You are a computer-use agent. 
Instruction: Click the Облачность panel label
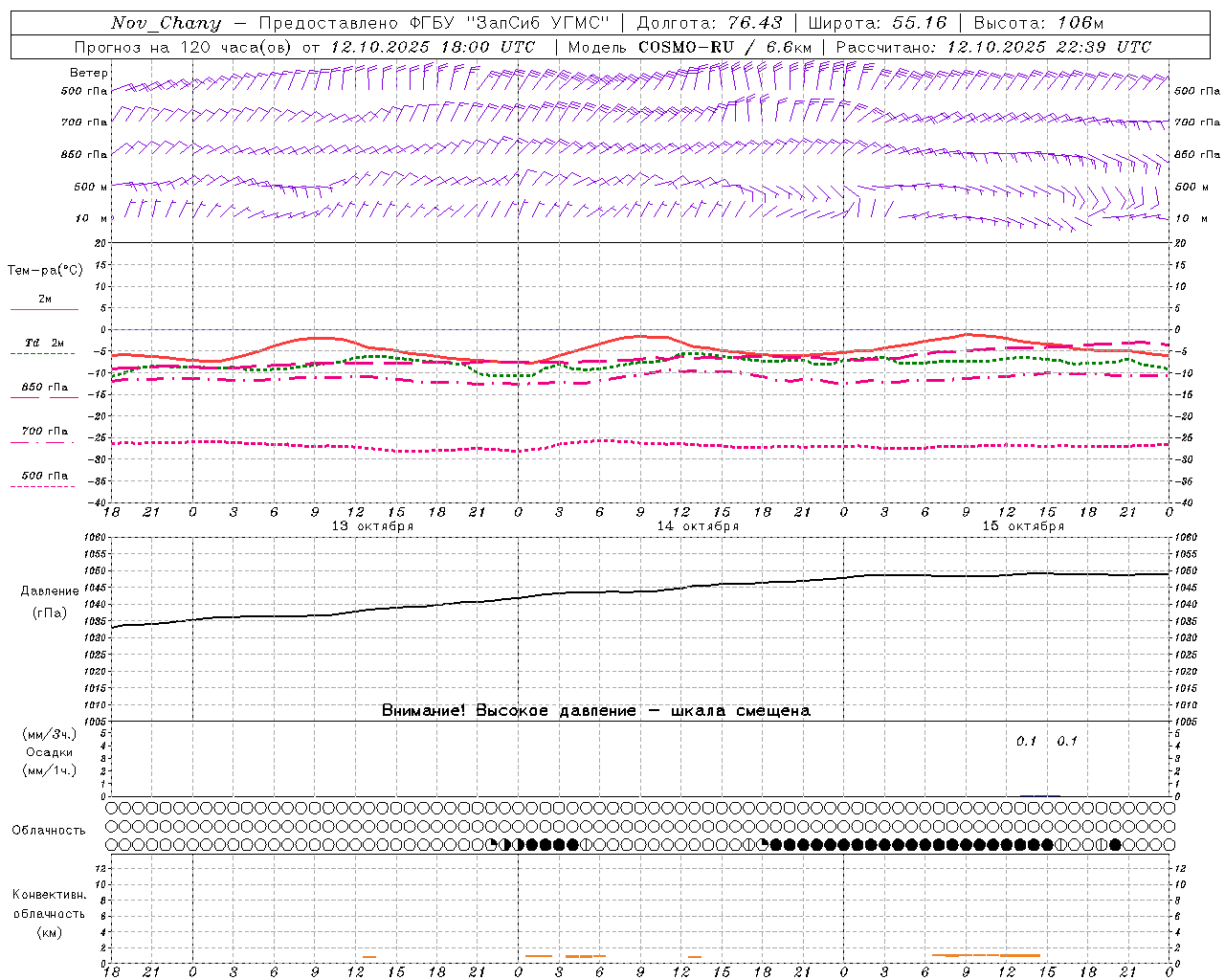pyautogui.click(x=49, y=830)
